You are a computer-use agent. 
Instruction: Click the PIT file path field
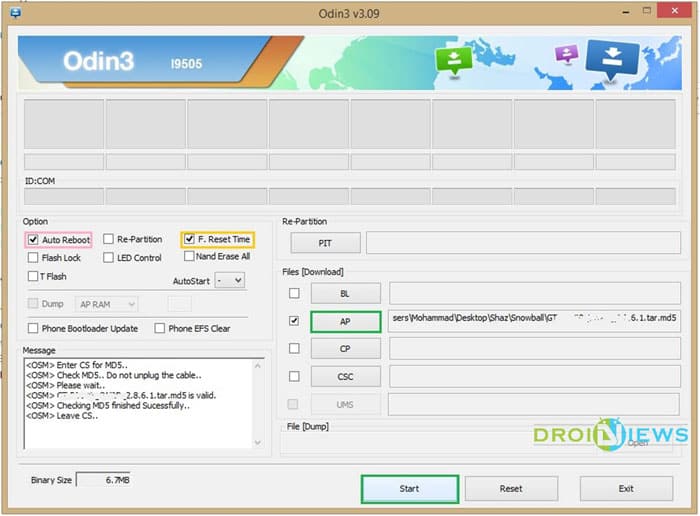tap(524, 243)
